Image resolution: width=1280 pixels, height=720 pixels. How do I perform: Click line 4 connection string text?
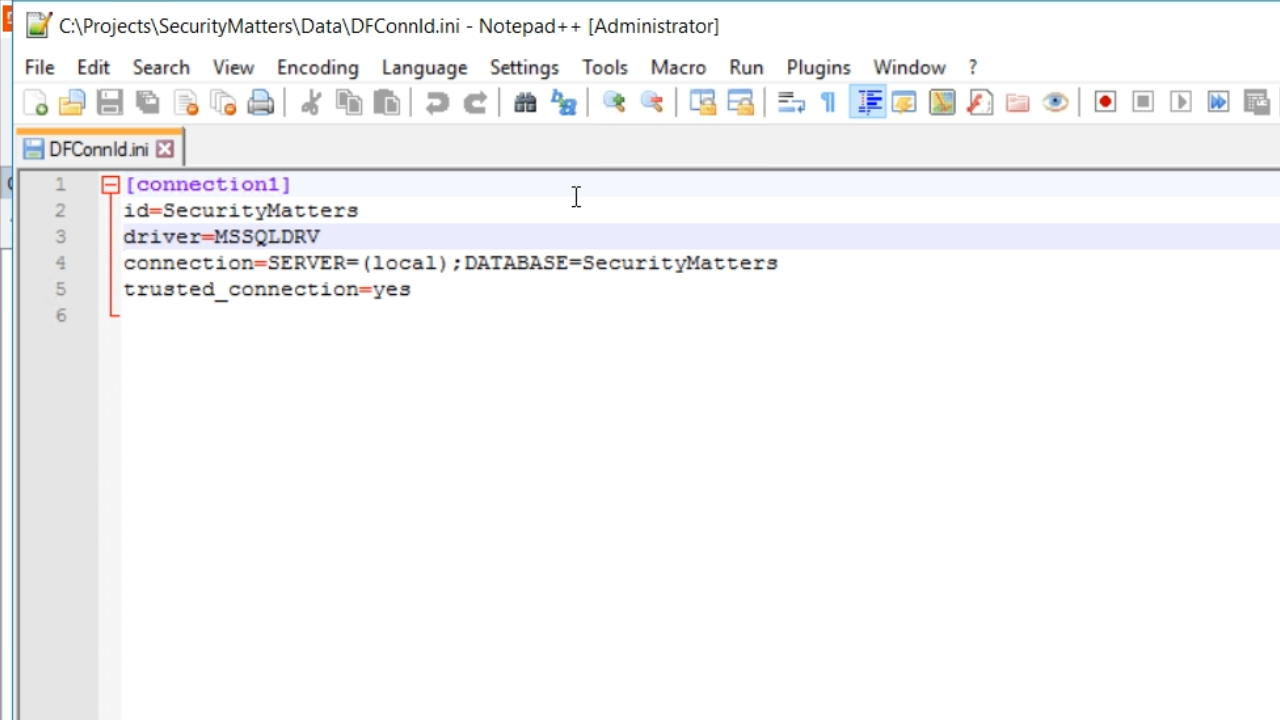pos(450,263)
